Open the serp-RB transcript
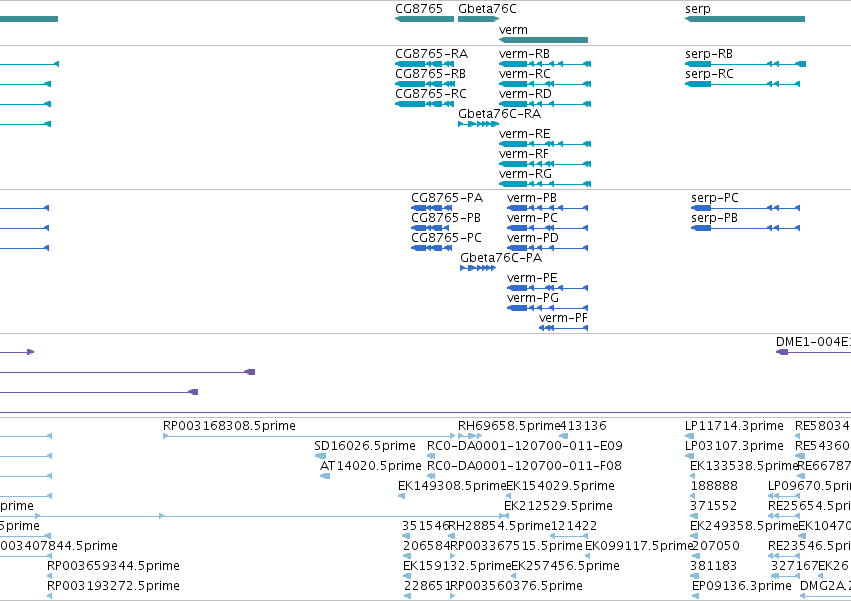The width and height of the screenshot is (851, 601). 745,64
